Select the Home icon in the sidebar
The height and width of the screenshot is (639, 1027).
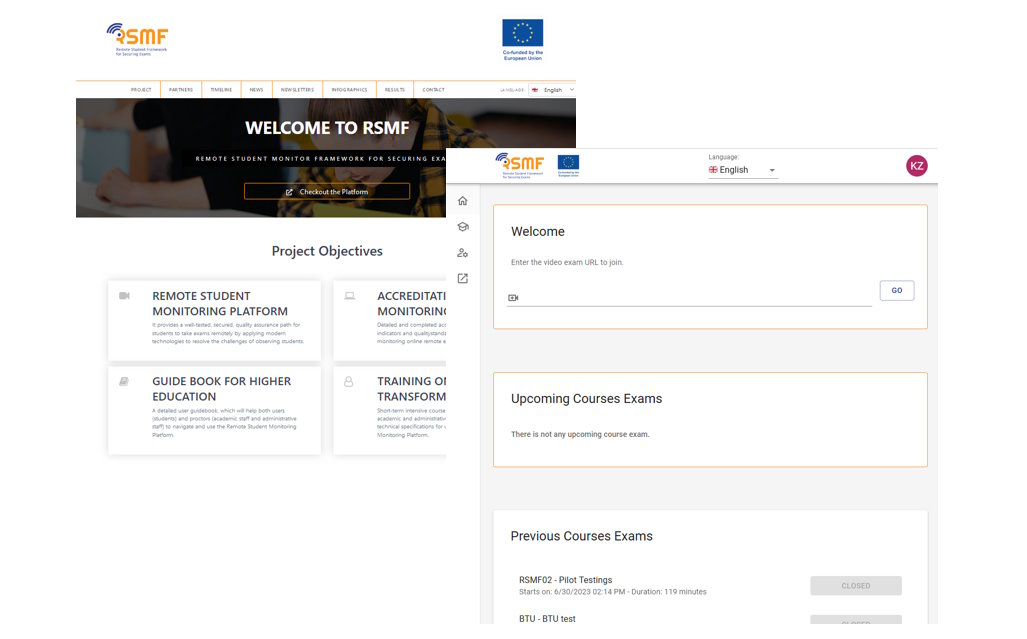point(462,200)
